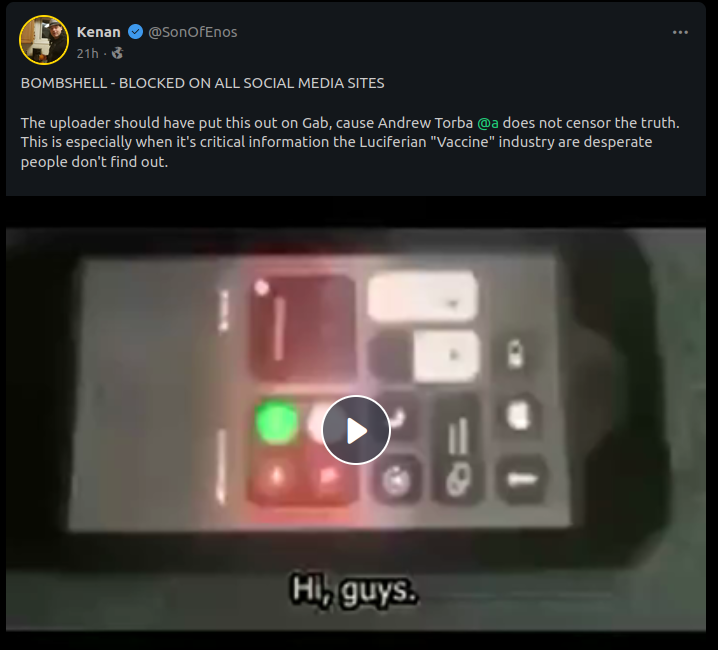Click the red glowing lower-left toggle in video
Image resolution: width=718 pixels, height=650 pixels.
point(277,476)
